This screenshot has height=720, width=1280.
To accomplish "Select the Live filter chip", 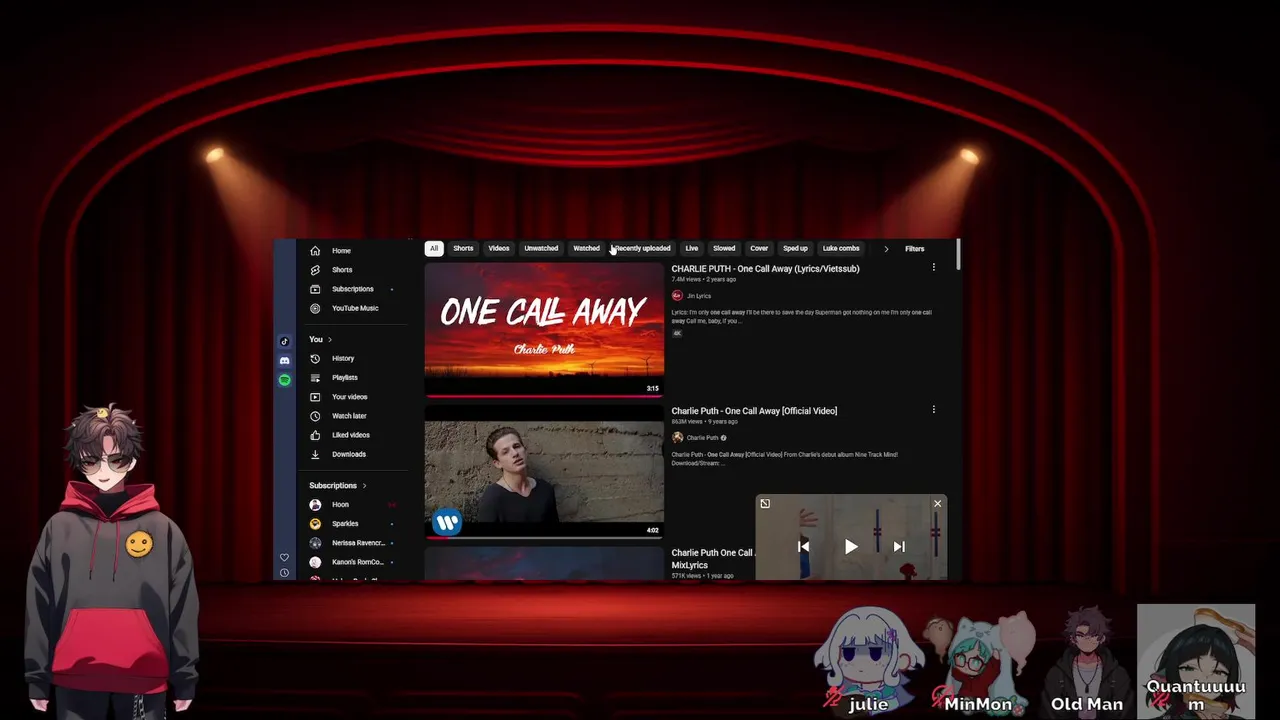I will [x=692, y=249].
